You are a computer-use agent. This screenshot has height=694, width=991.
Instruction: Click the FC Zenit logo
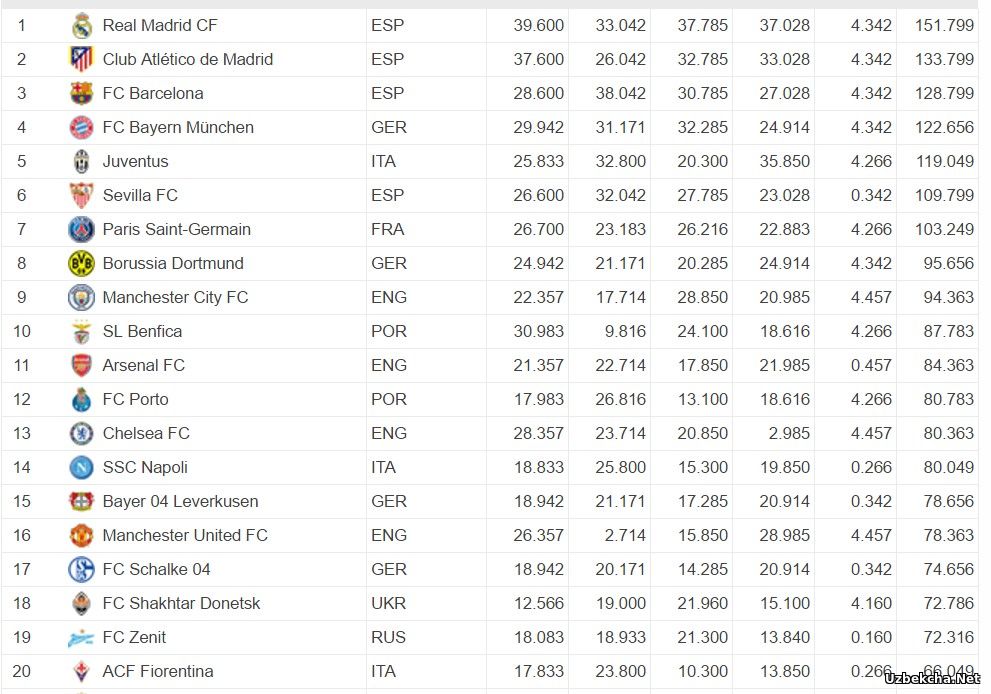coord(81,638)
